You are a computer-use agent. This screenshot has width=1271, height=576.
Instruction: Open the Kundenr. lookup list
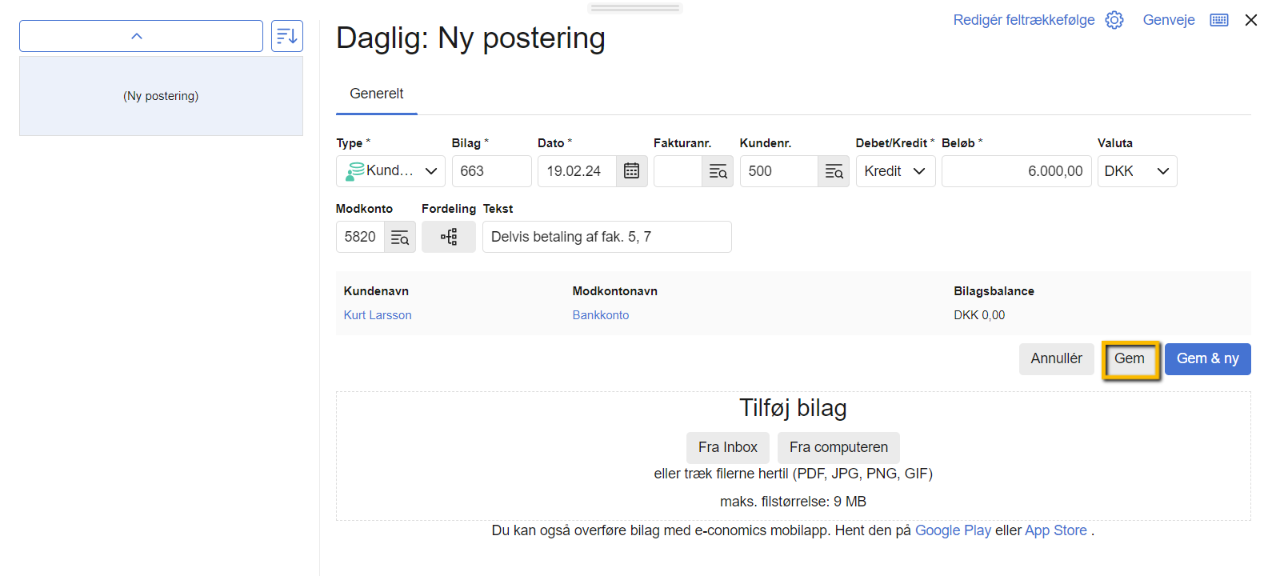[833, 171]
